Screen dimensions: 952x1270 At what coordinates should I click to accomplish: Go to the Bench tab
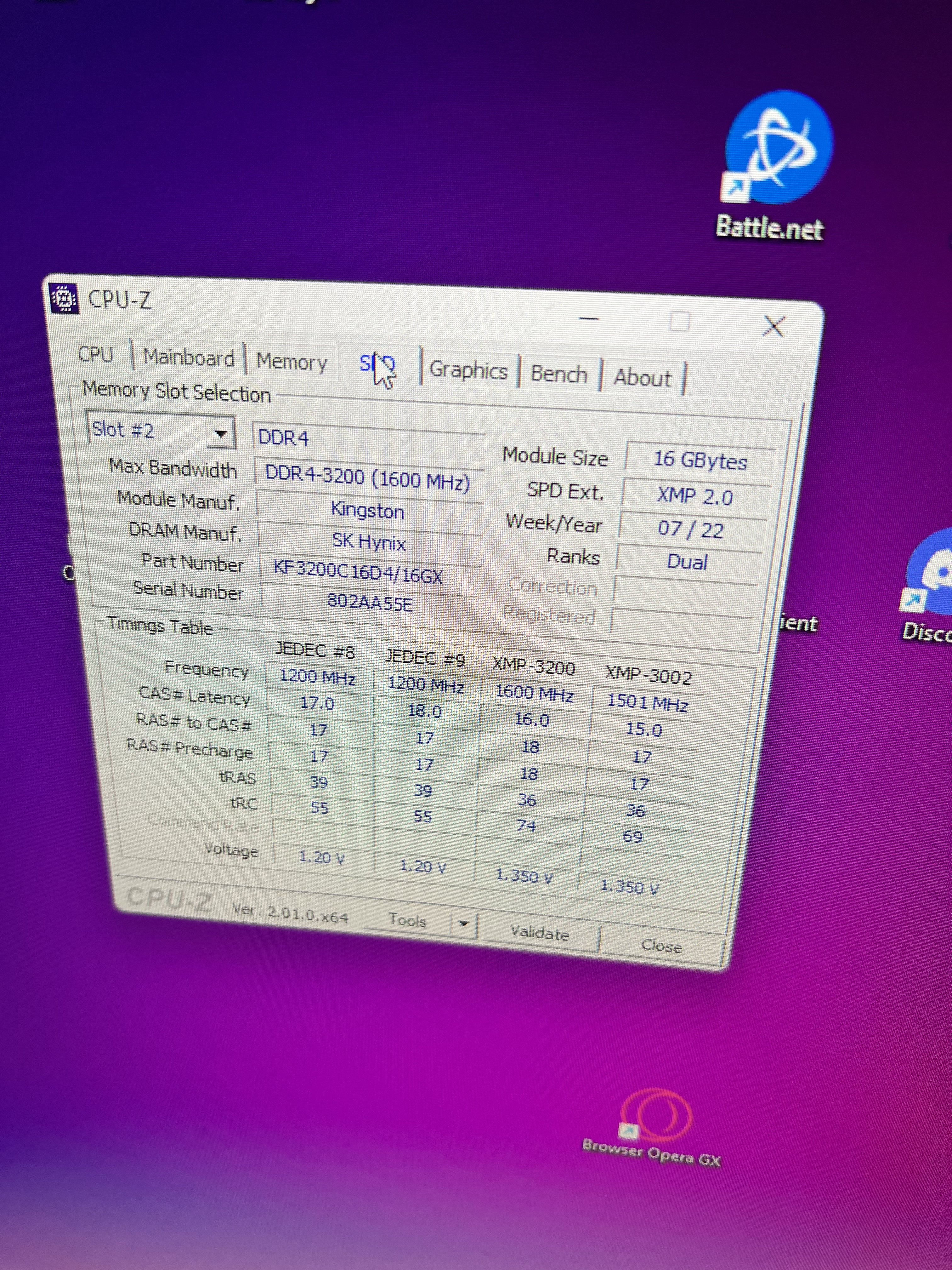558,374
